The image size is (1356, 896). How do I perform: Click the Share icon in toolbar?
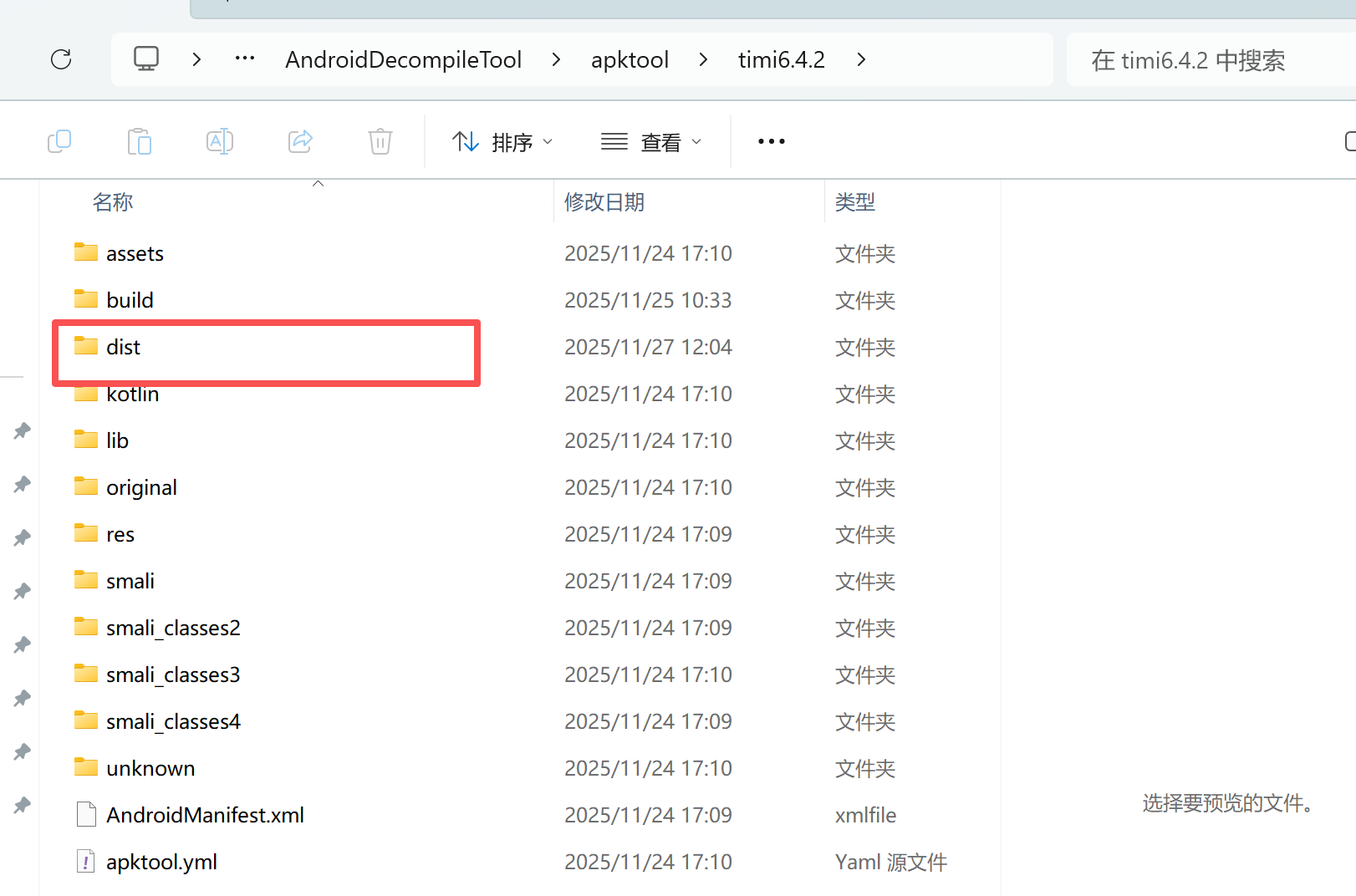point(300,141)
